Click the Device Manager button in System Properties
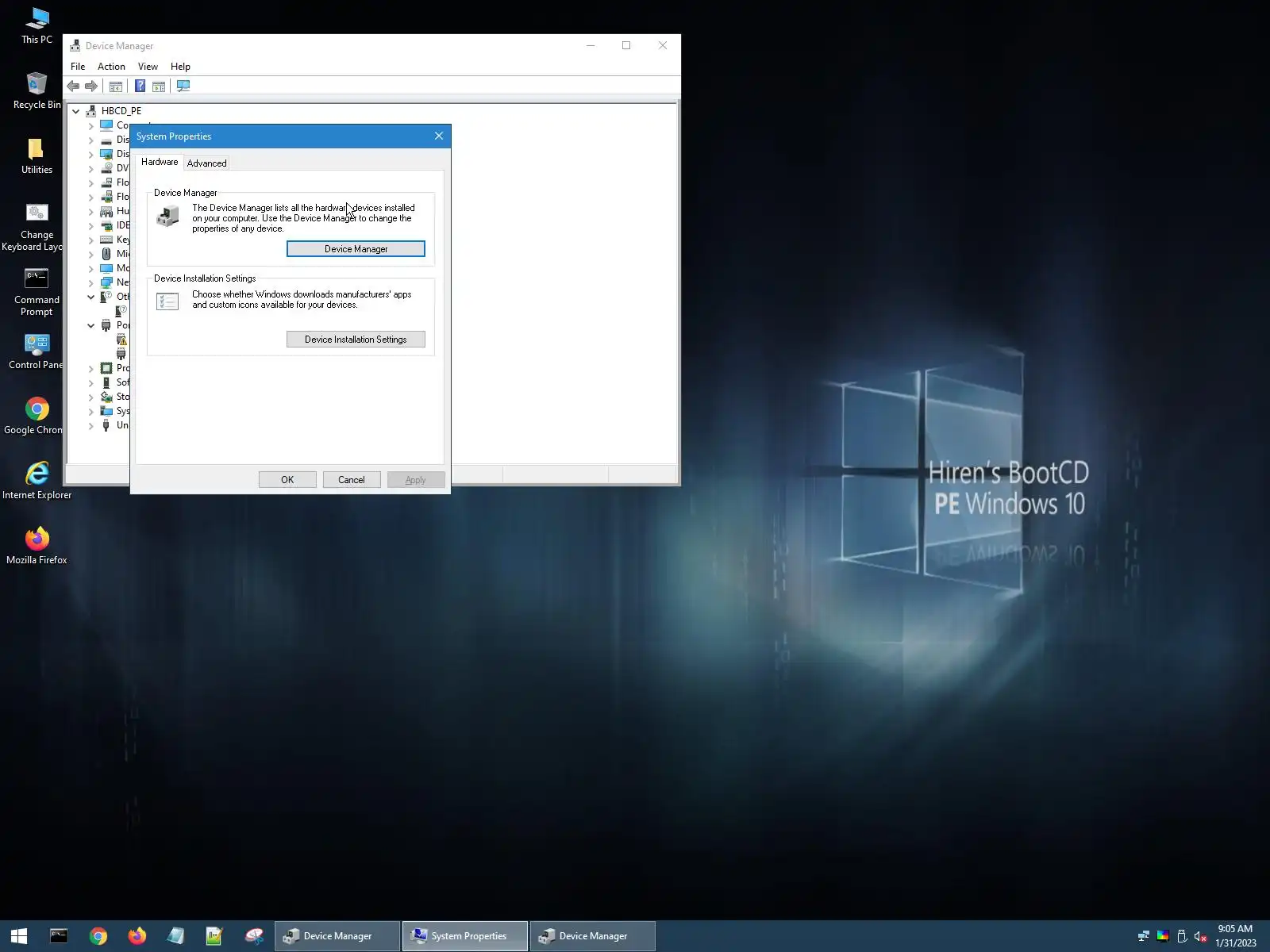 coord(356,249)
